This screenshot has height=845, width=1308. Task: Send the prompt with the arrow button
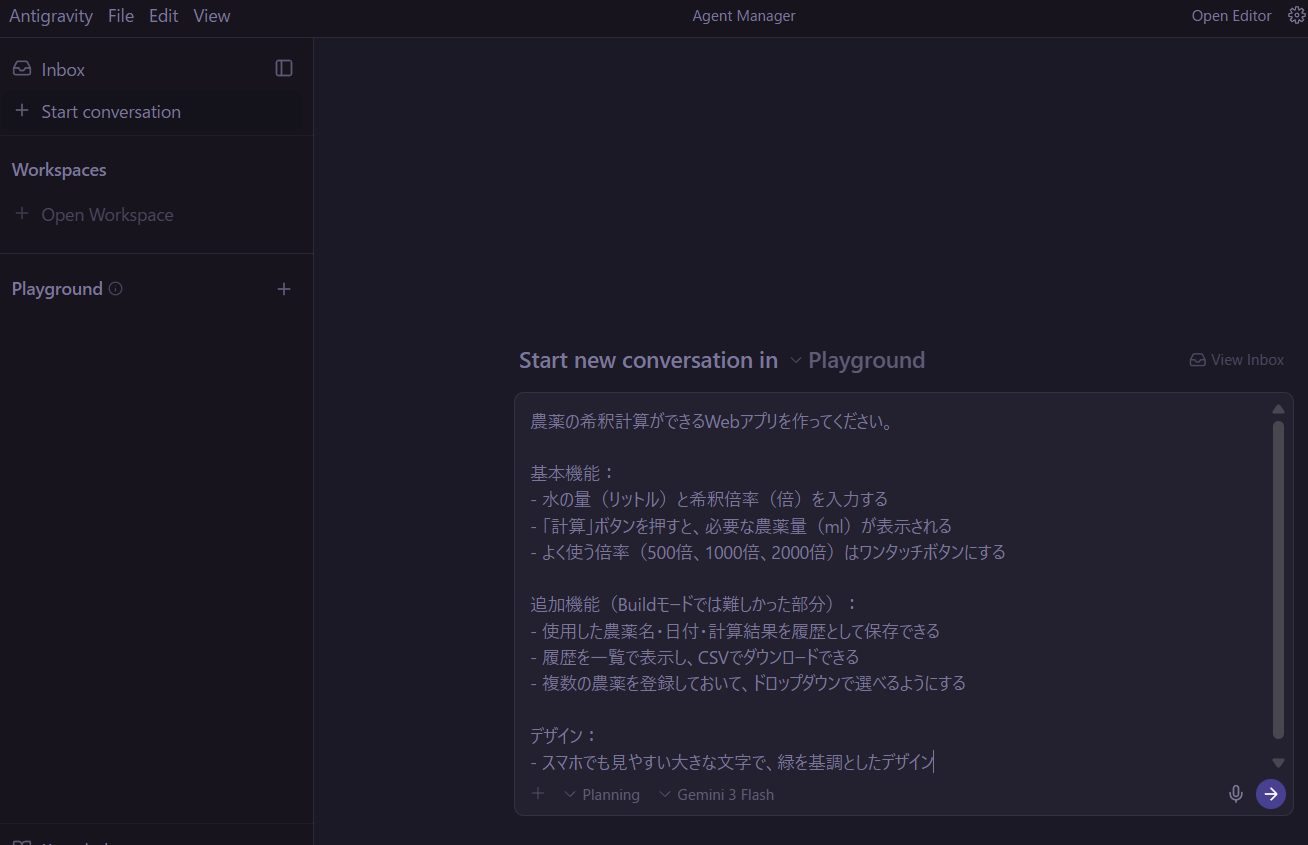click(x=1270, y=794)
